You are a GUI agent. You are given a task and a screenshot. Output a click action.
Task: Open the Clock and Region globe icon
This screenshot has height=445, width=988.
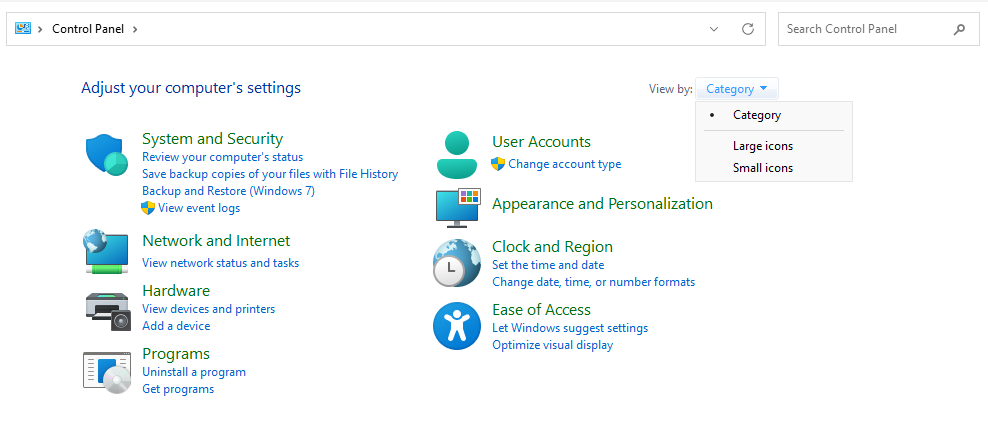coord(457,263)
